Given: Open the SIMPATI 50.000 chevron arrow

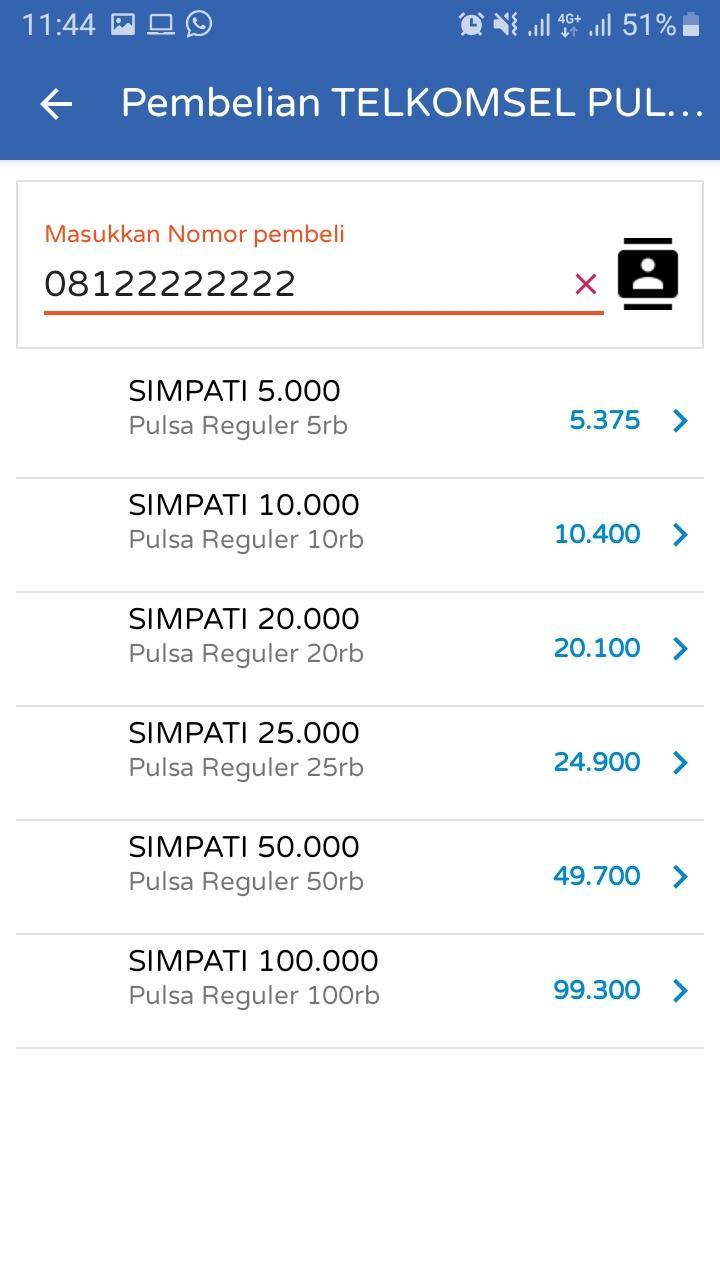Looking at the screenshot, I should pos(681,877).
